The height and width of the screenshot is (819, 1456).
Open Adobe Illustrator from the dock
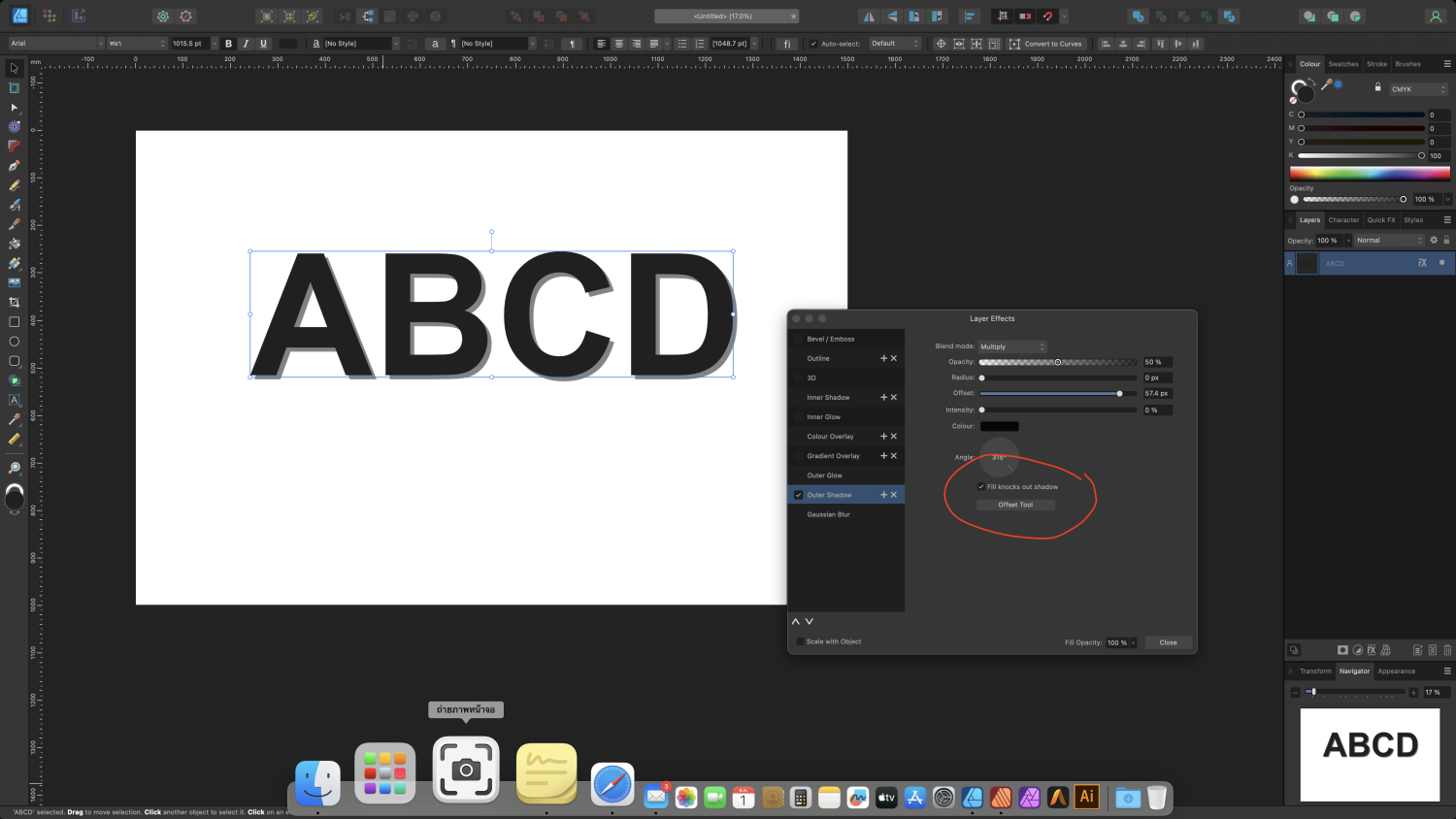click(x=1086, y=797)
